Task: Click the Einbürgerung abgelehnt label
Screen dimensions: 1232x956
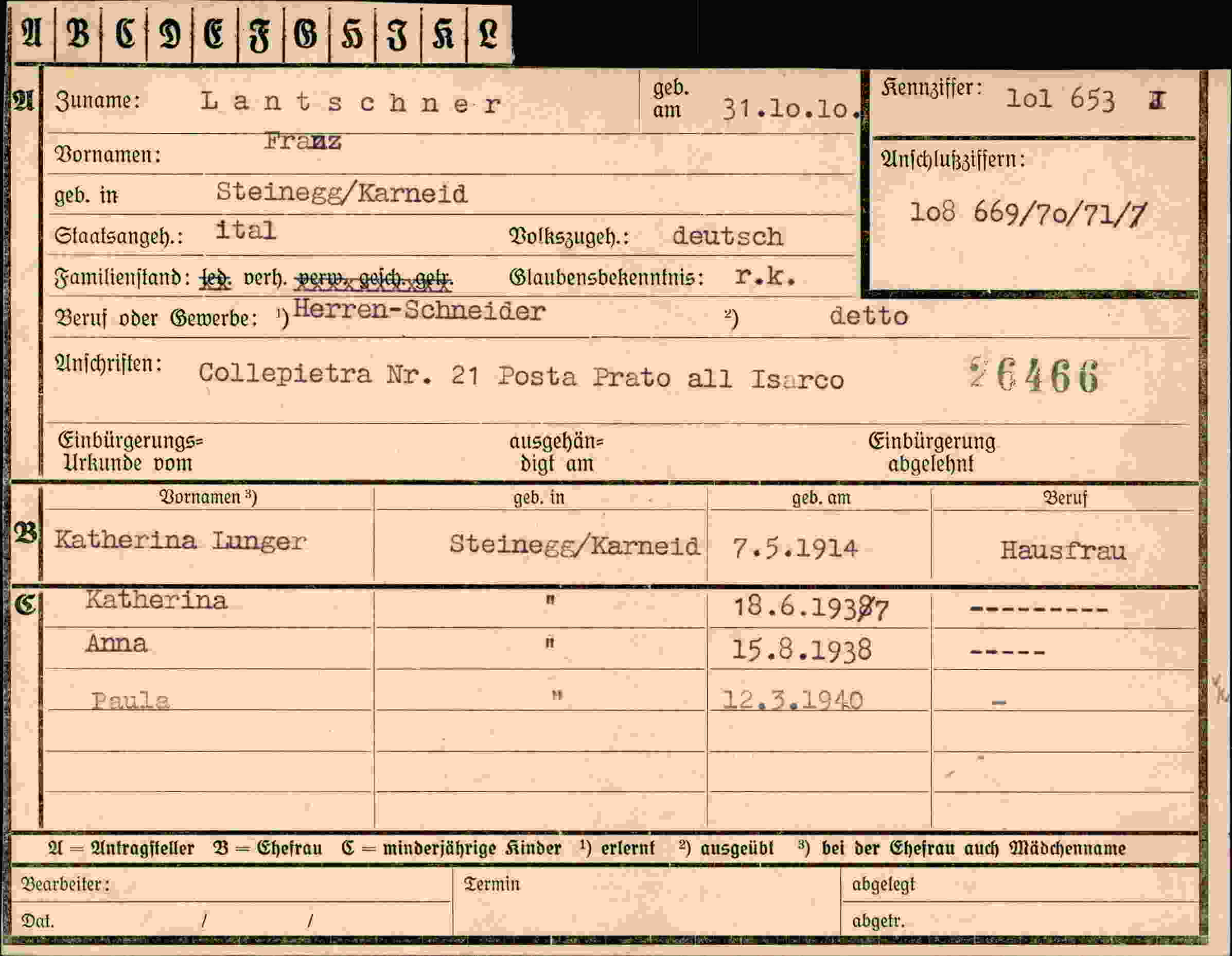Action: coord(931,452)
